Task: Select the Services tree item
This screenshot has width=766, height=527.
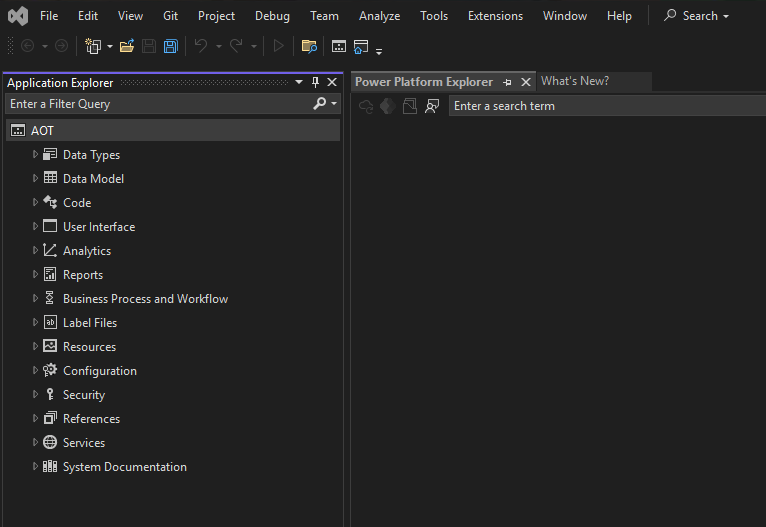Action: coord(84,443)
